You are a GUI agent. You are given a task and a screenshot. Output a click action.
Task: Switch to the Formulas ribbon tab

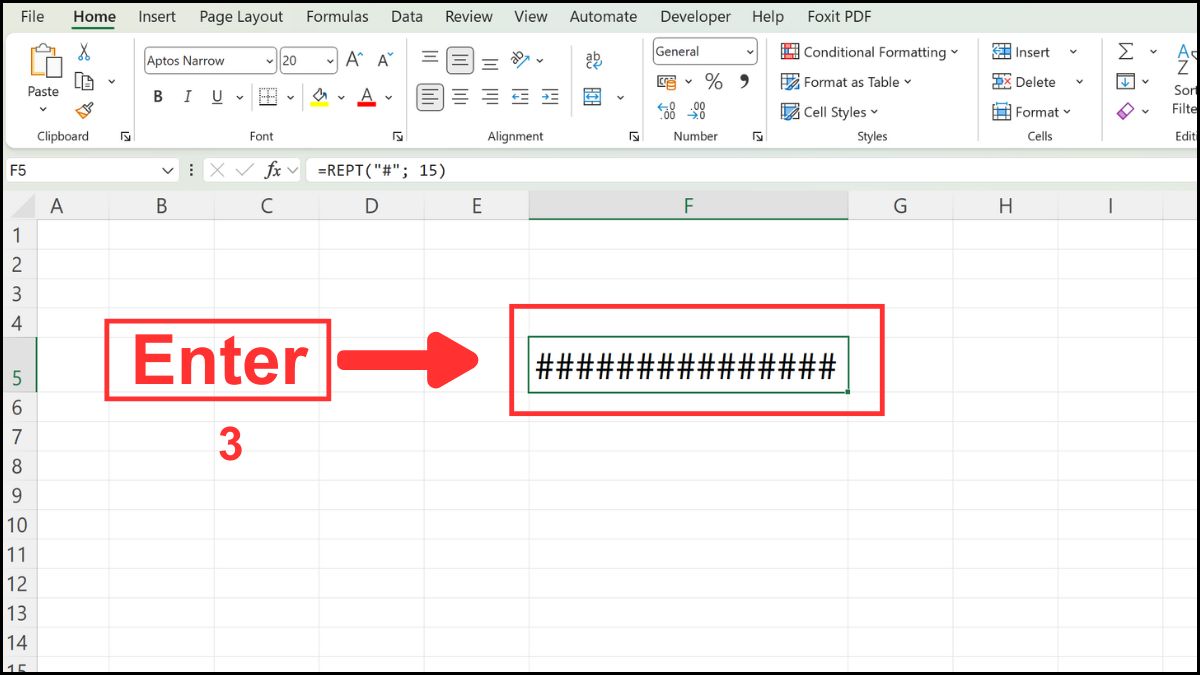pos(337,16)
